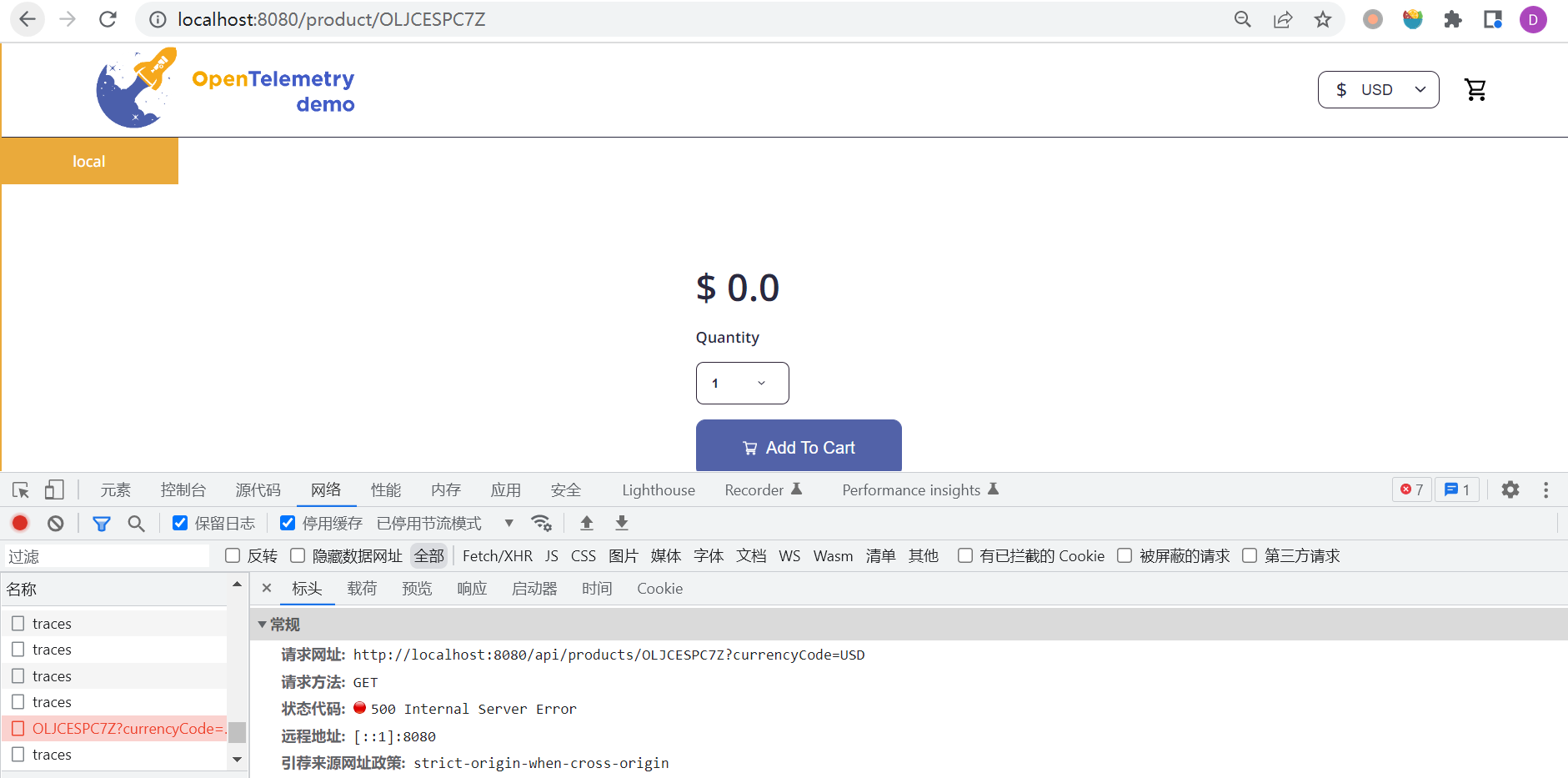1568x778 pixels.
Task: Show the 7 errors badge
Action: [1412, 489]
